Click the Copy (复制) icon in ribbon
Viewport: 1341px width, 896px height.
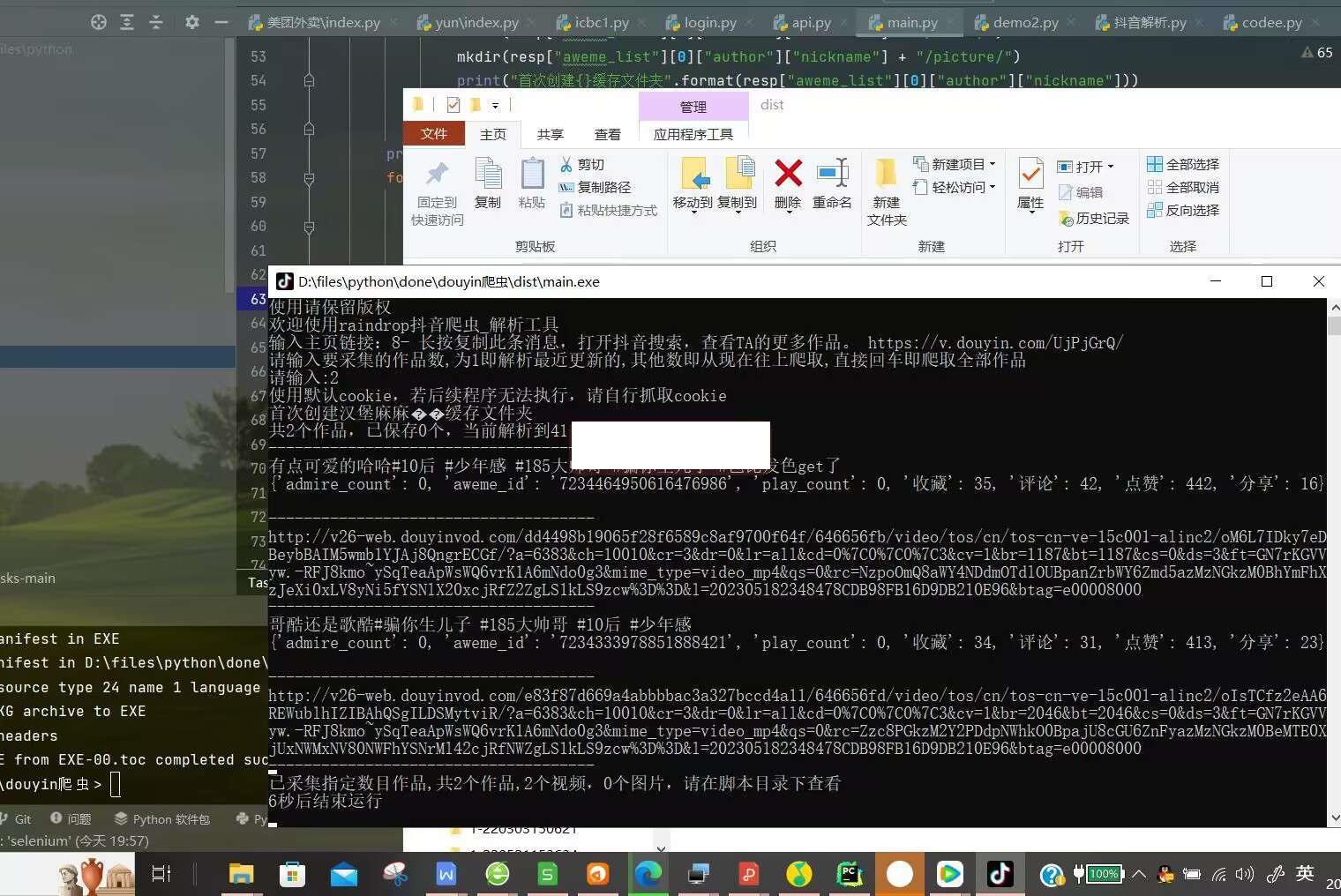(x=487, y=175)
